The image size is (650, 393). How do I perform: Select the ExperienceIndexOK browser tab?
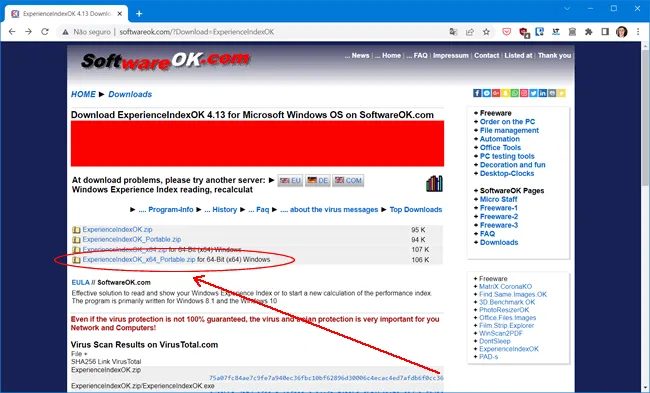pyautogui.click(x=66, y=14)
